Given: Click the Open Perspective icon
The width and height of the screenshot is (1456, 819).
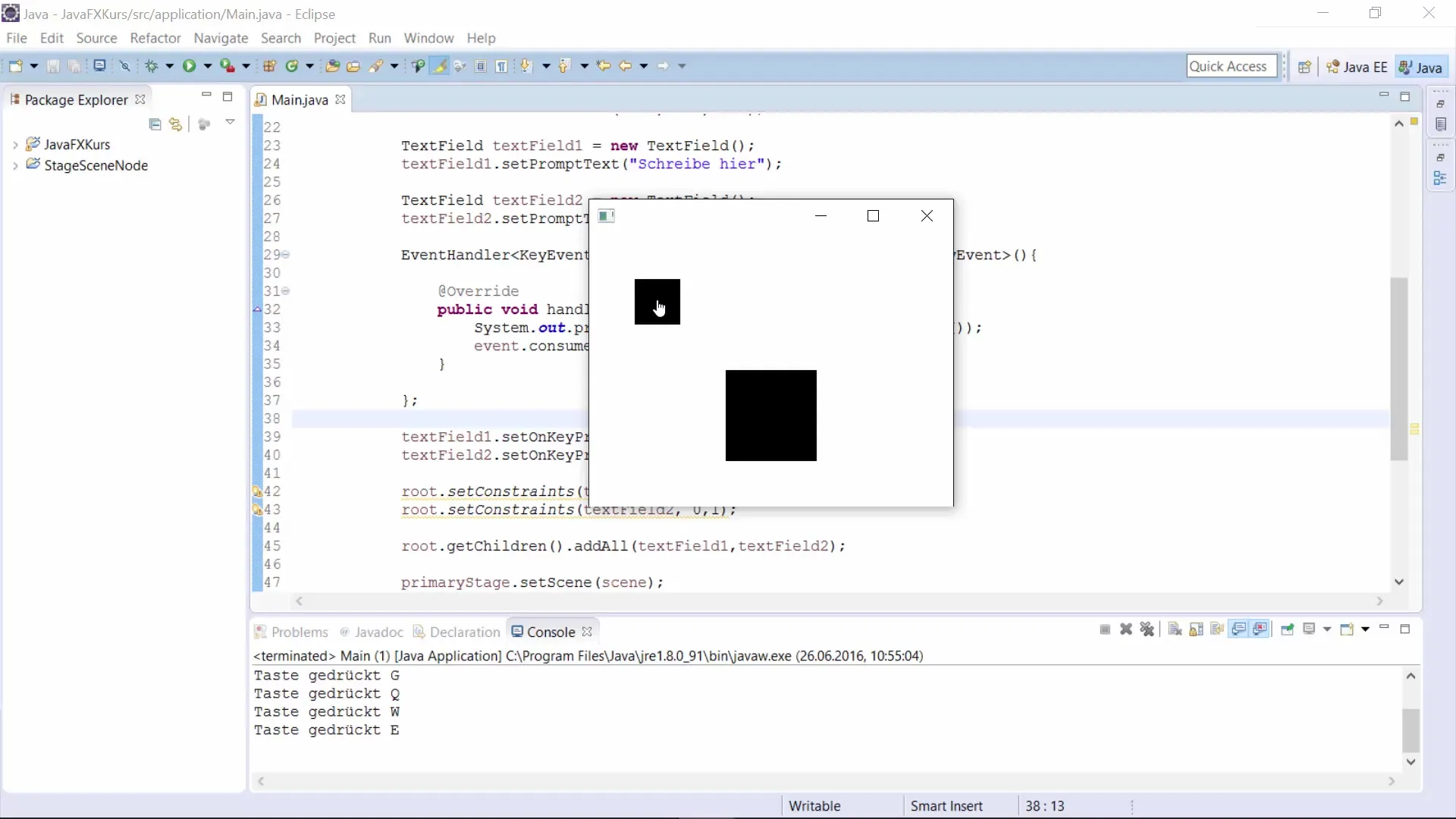Looking at the screenshot, I should coord(1304,67).
